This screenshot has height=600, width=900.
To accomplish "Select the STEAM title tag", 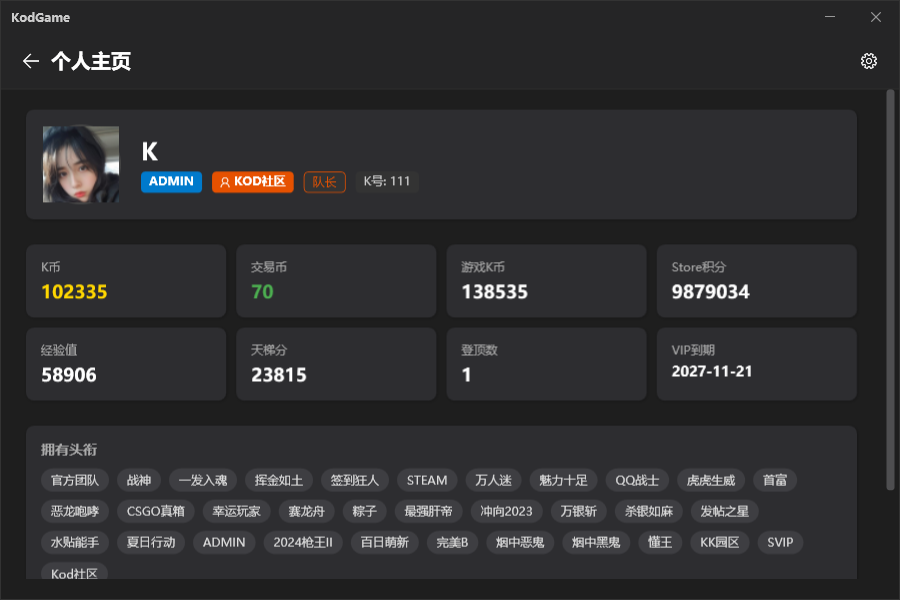I will [427, 480].
